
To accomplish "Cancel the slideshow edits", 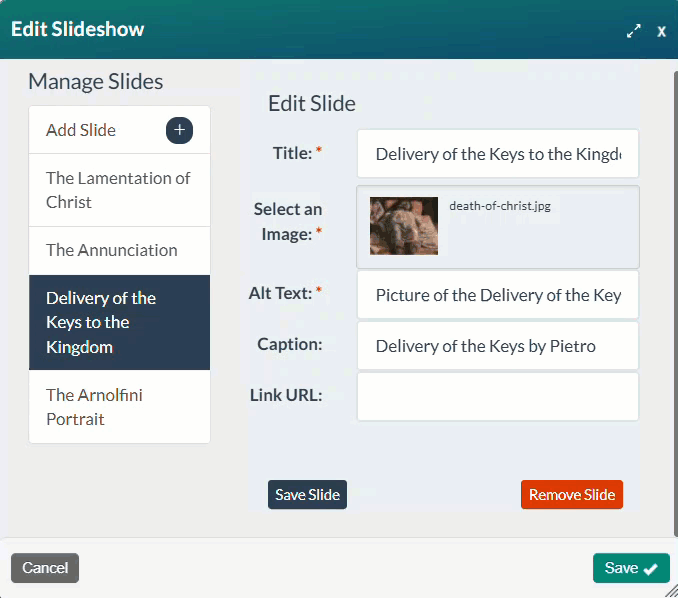I will (x=45, y=568).
